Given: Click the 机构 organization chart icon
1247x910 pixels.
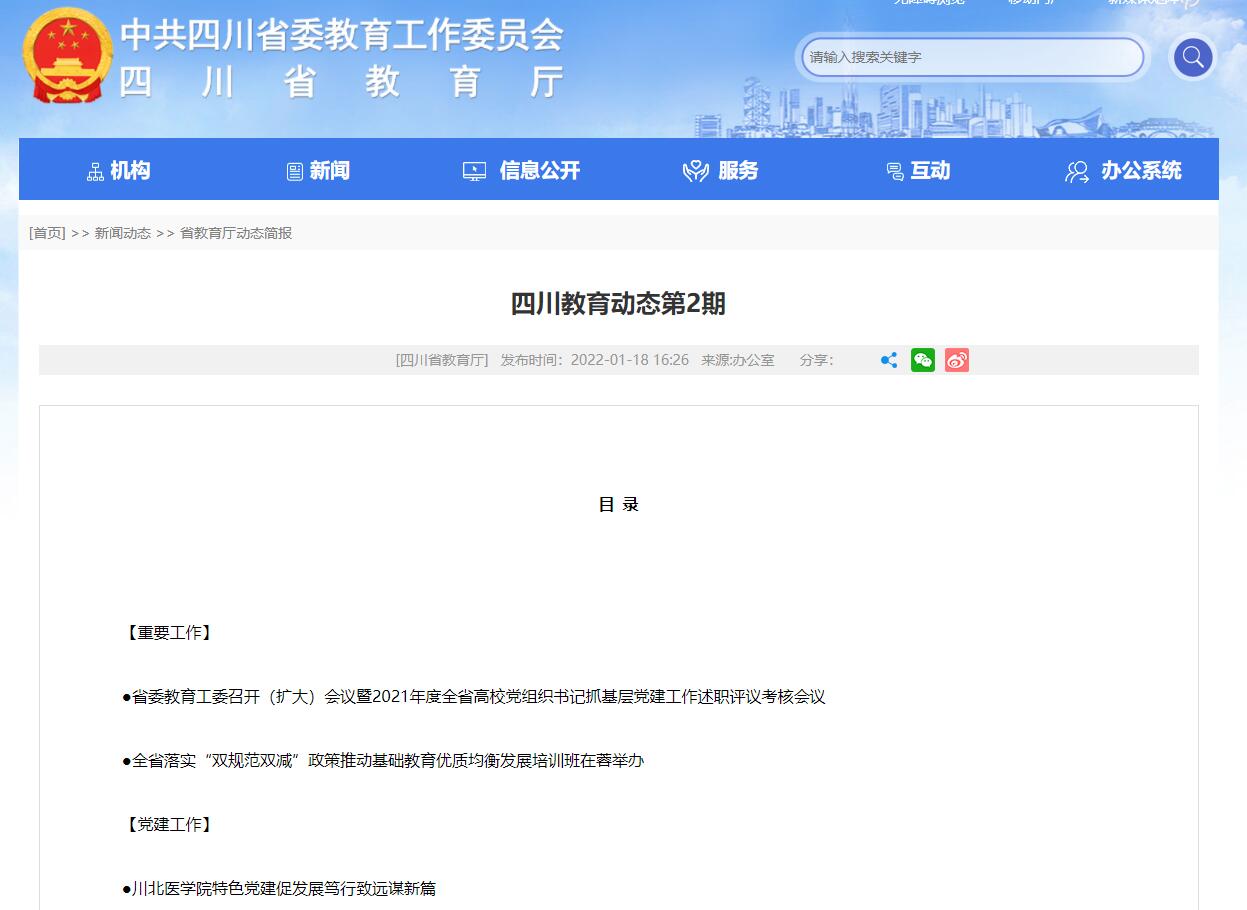Looking at the screenshot, I should coord(95,172).
